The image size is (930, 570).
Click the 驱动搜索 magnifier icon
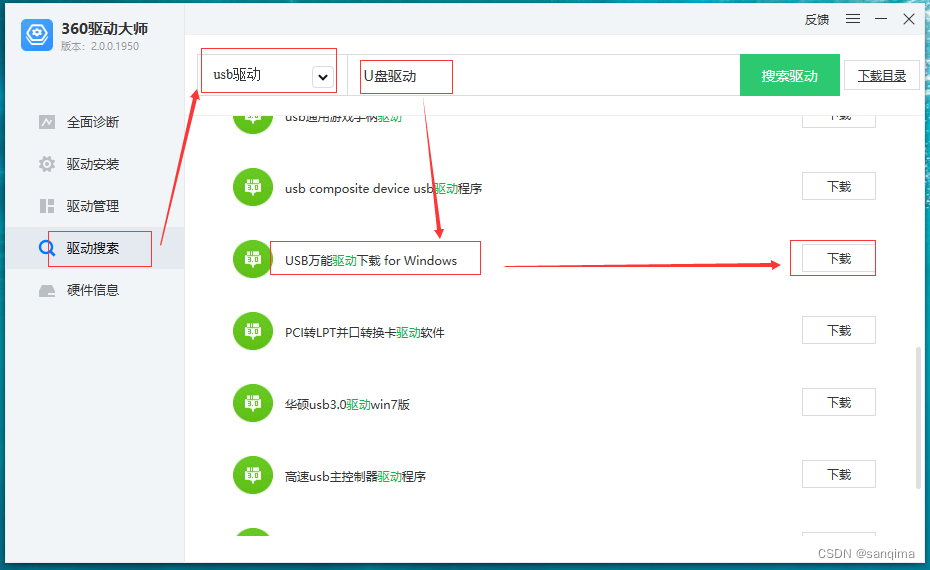click(x=47, y=248)
